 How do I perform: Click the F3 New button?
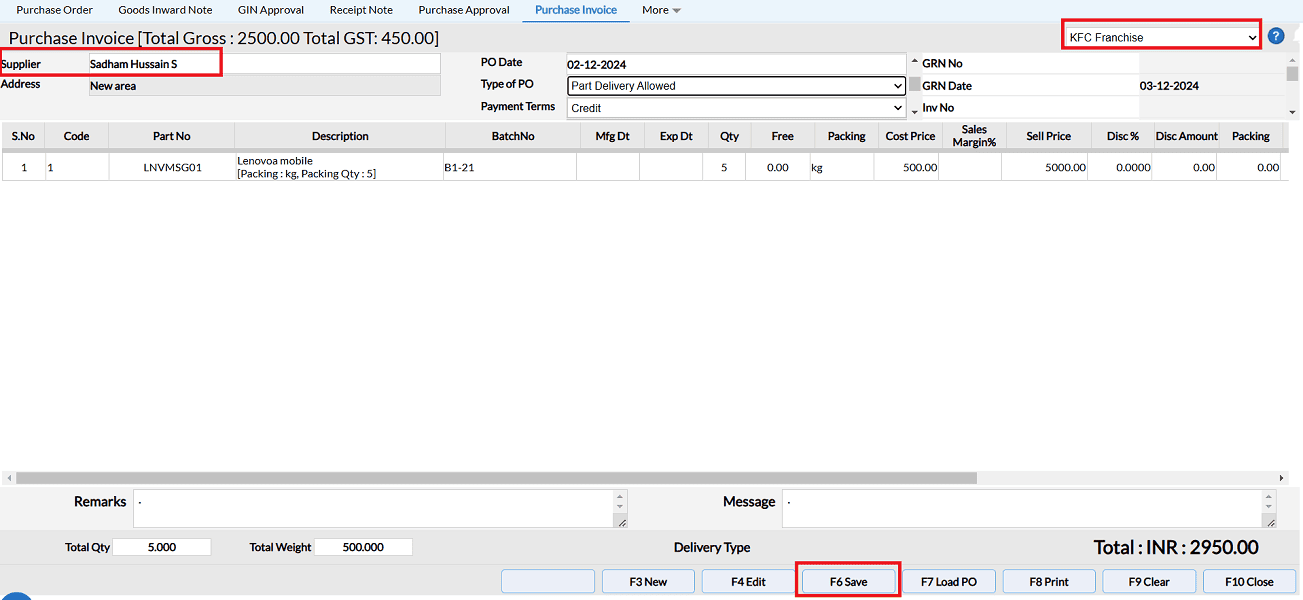(x=648, y=581)
